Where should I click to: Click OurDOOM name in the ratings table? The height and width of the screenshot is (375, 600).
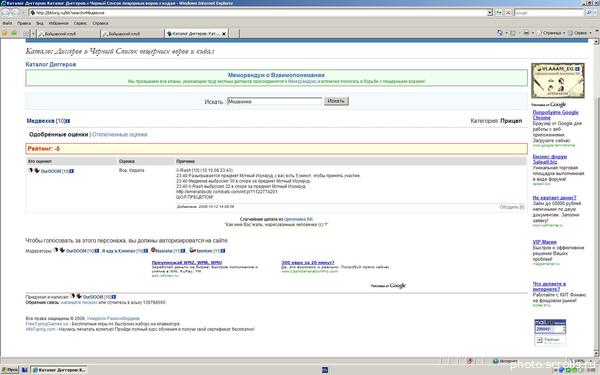(x=51, y=171)
